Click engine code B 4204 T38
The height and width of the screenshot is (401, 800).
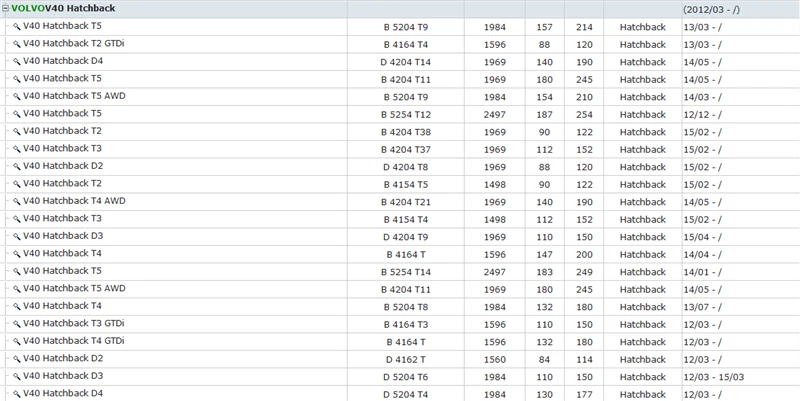click(406, 132)
